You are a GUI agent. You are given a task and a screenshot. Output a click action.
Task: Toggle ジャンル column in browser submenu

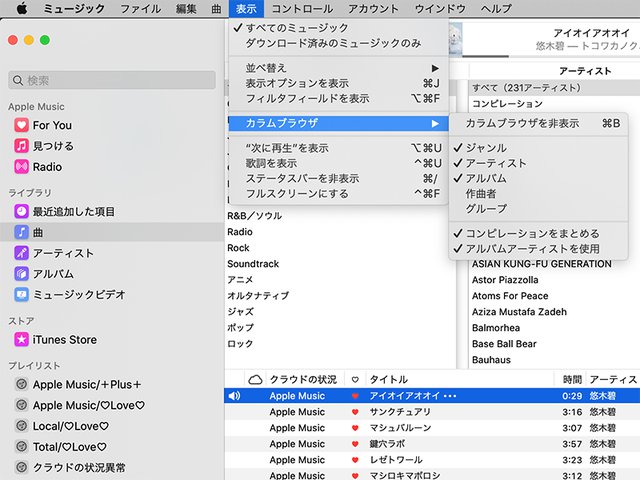(x=486, y=148)
